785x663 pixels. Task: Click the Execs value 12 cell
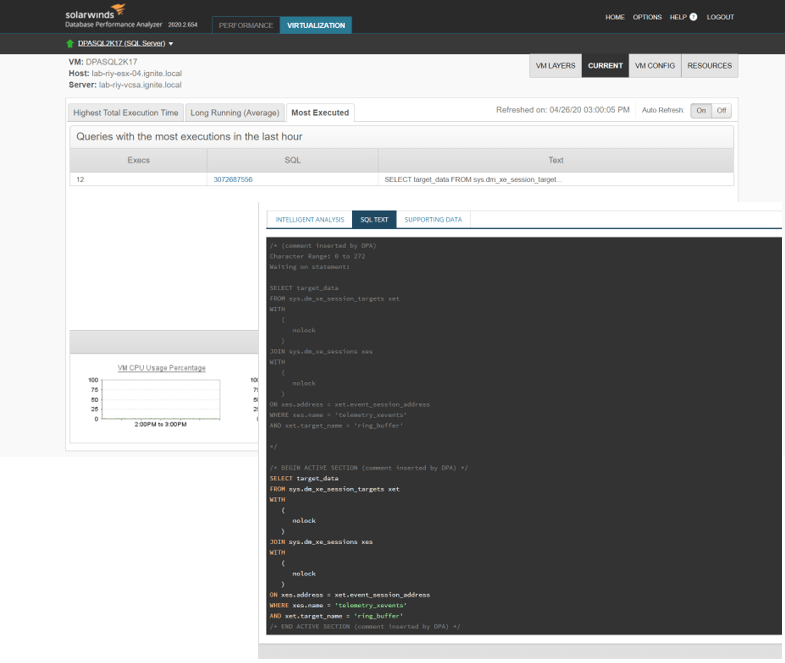pyautogui.click(x=138, y=179)
